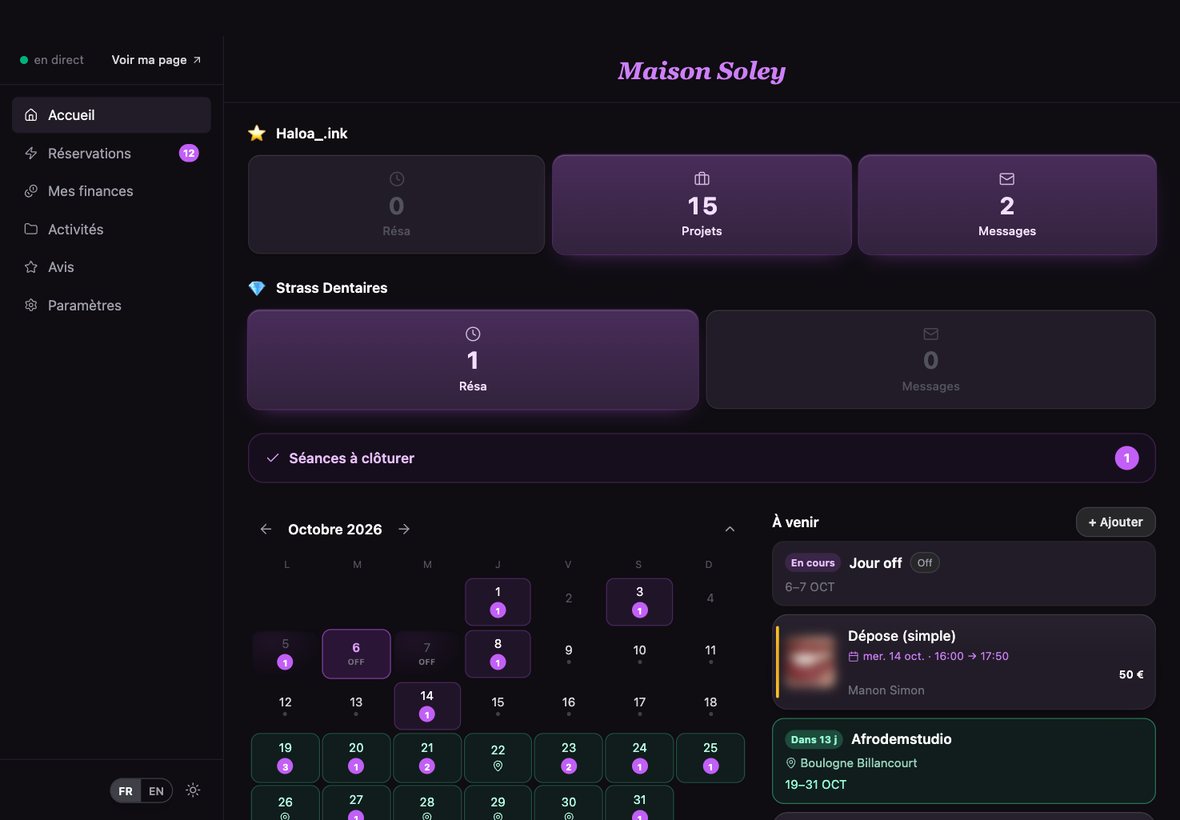The width and height of the screenshot is (1180, 820).
Task: Go to the previous month arrow
Action: point(266,530)
